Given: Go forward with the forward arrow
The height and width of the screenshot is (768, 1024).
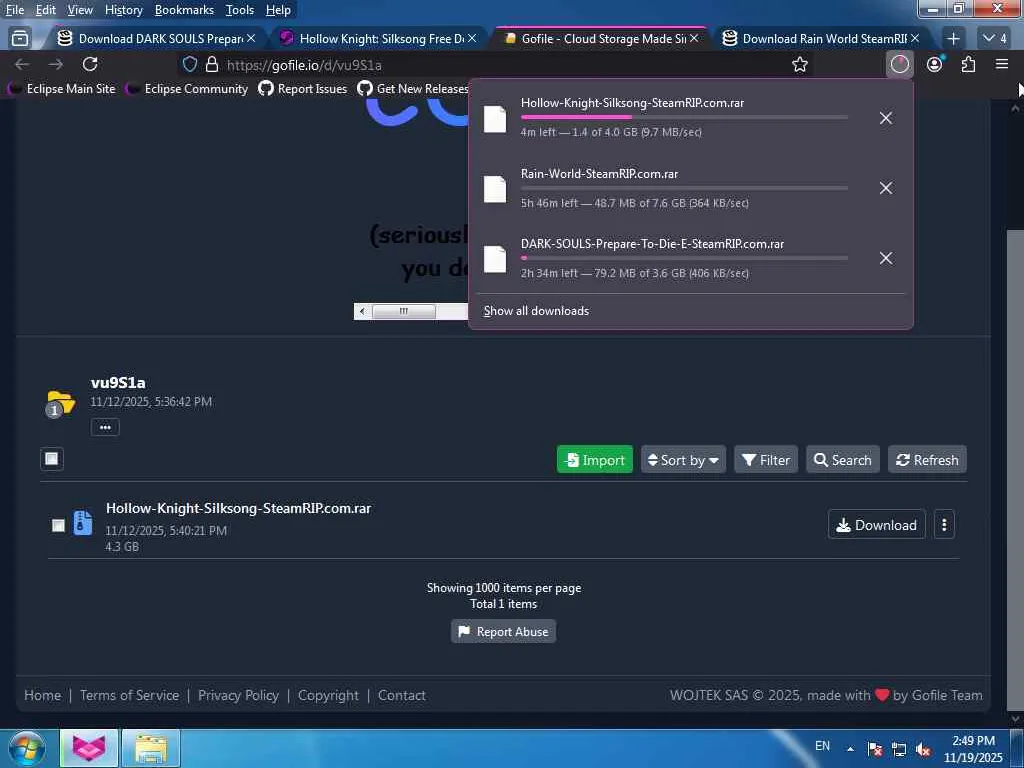Looking at the screenshot, I should [x=56, y=64].
